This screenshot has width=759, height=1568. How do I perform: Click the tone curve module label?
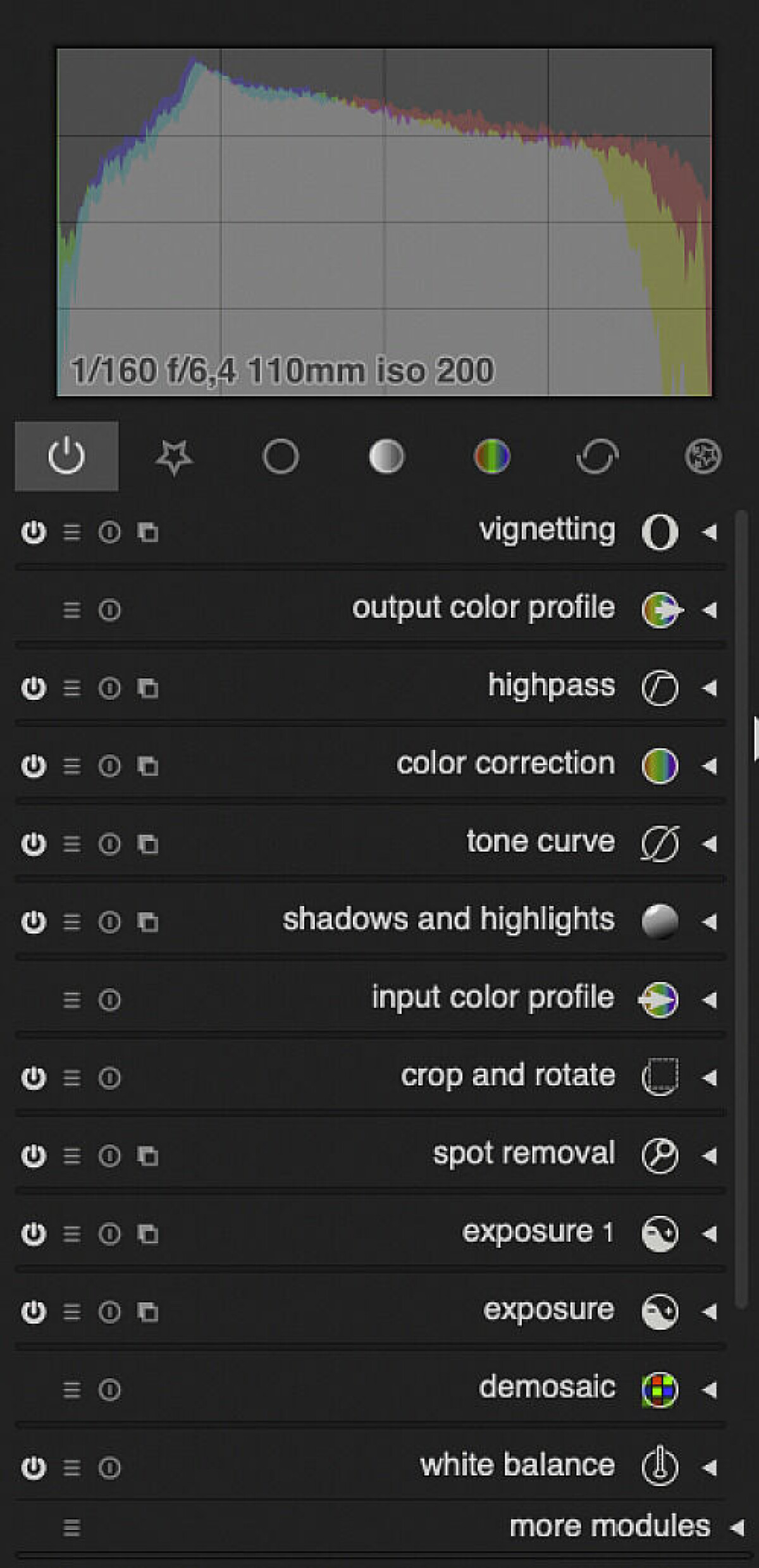click(x=541, y=842)
